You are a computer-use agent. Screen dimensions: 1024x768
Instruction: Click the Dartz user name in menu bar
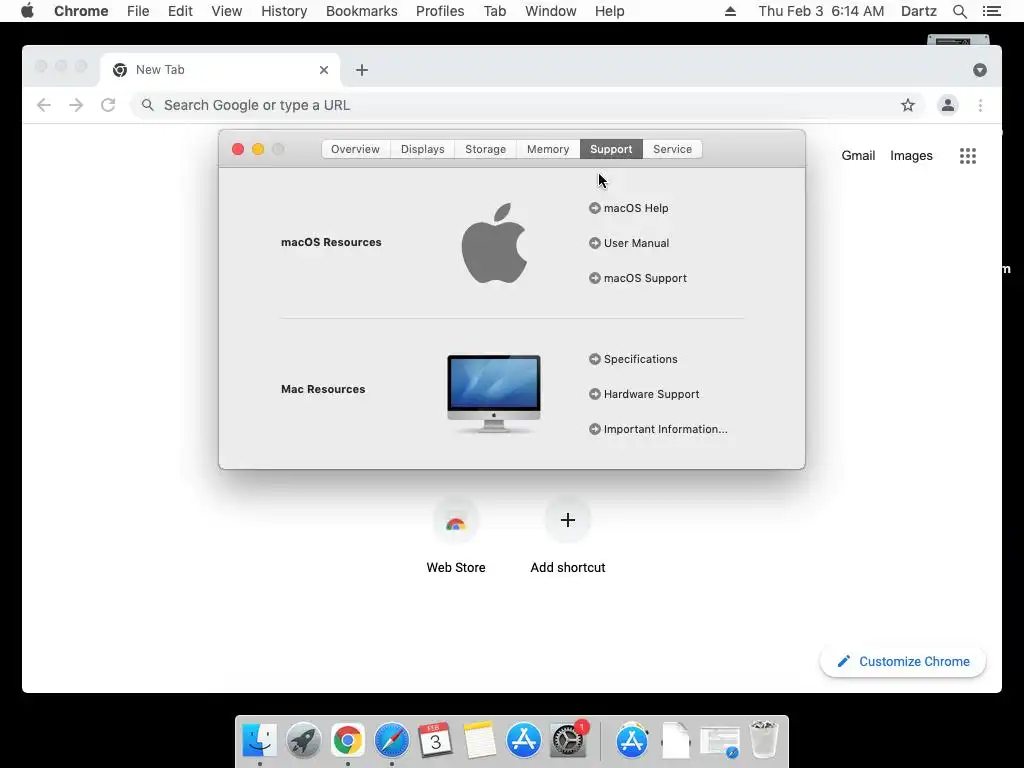pyautogui.click(x=918, y=11)
